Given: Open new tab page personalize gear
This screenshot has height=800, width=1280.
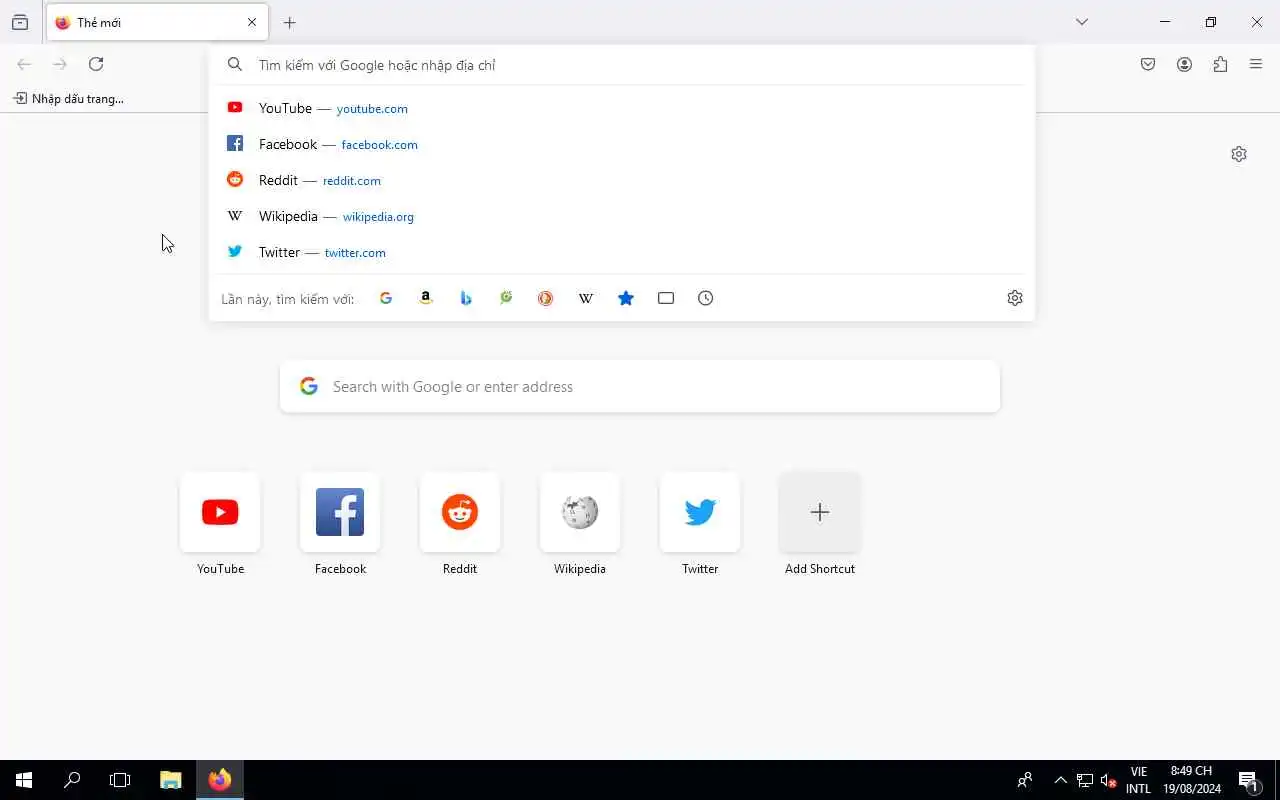Looking at the screenshot, I should click(x=1239, y=154).
